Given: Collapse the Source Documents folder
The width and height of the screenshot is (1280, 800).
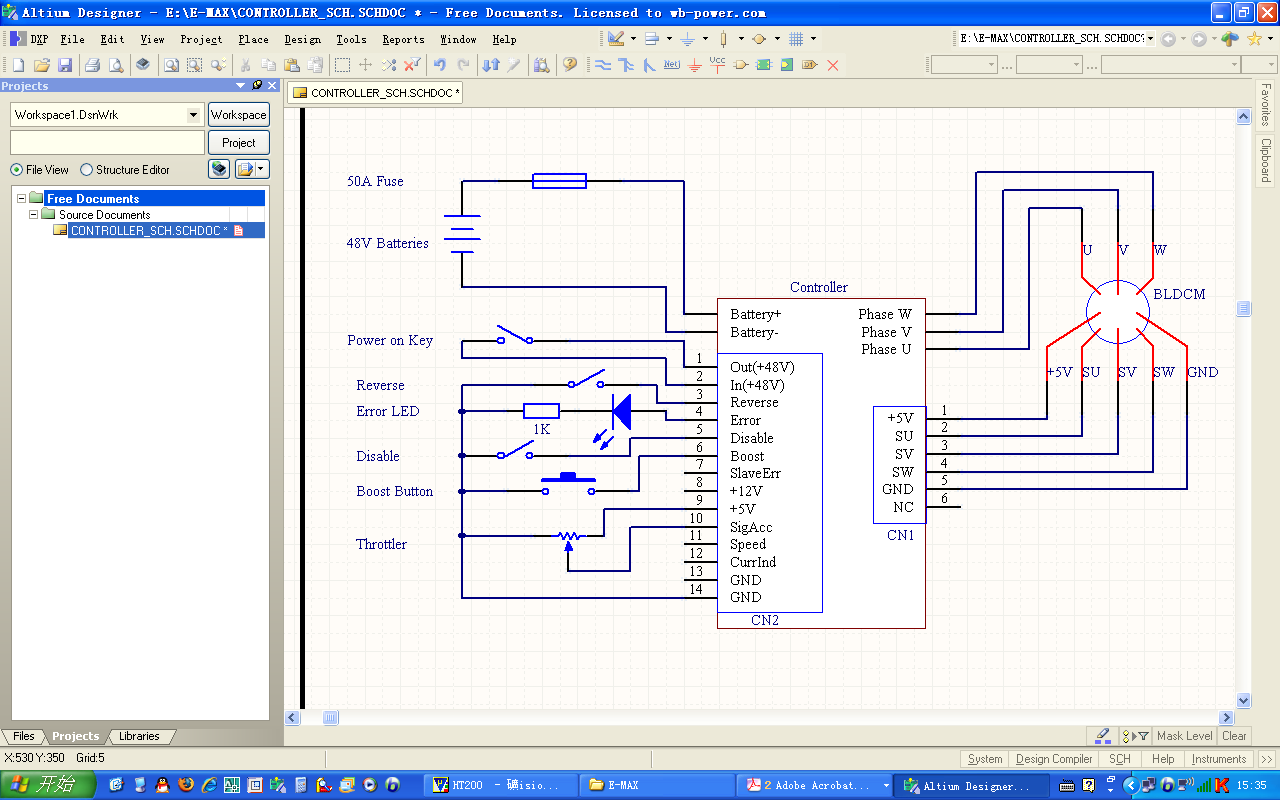Looking at the screenshot, I should (34, 214).
